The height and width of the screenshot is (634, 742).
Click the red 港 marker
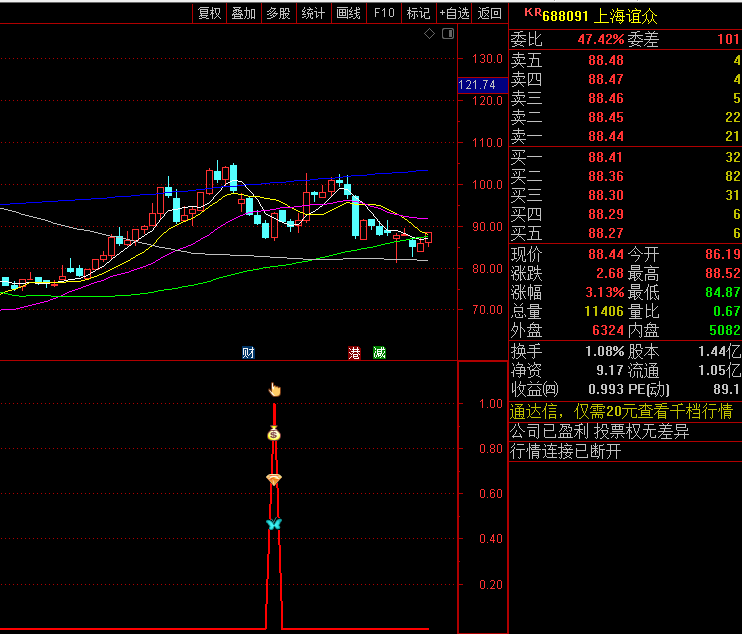(x=354, y=352)
